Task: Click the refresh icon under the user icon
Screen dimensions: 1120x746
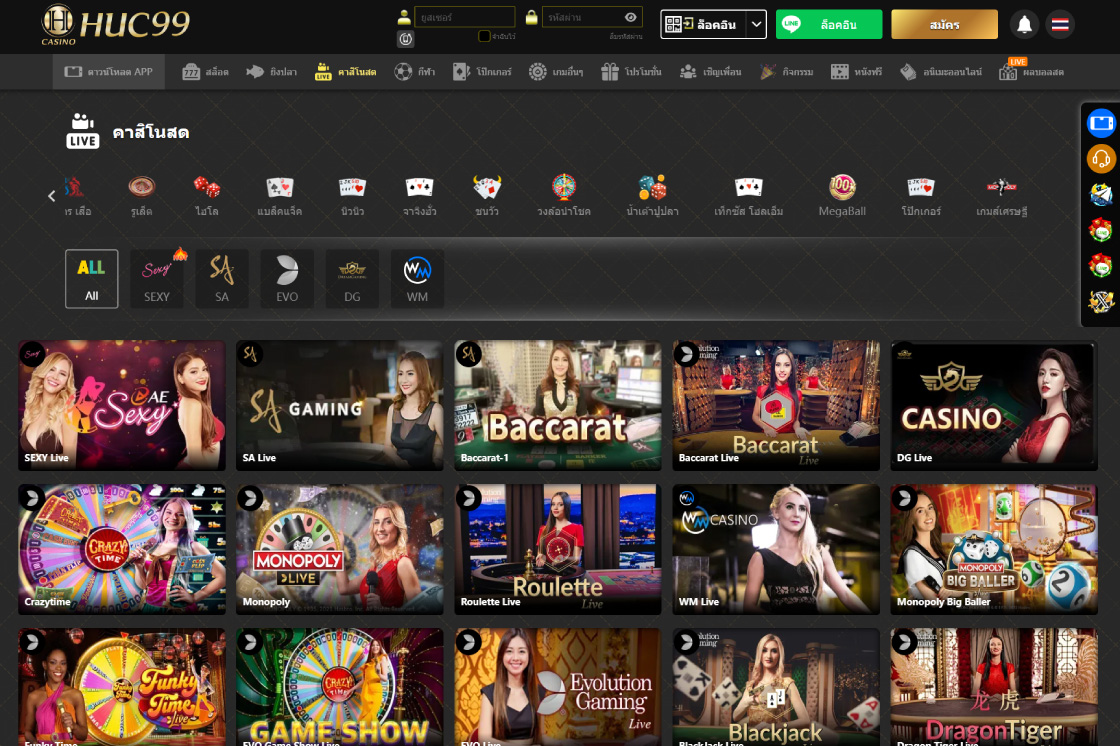Action: (x=406, y=39)
